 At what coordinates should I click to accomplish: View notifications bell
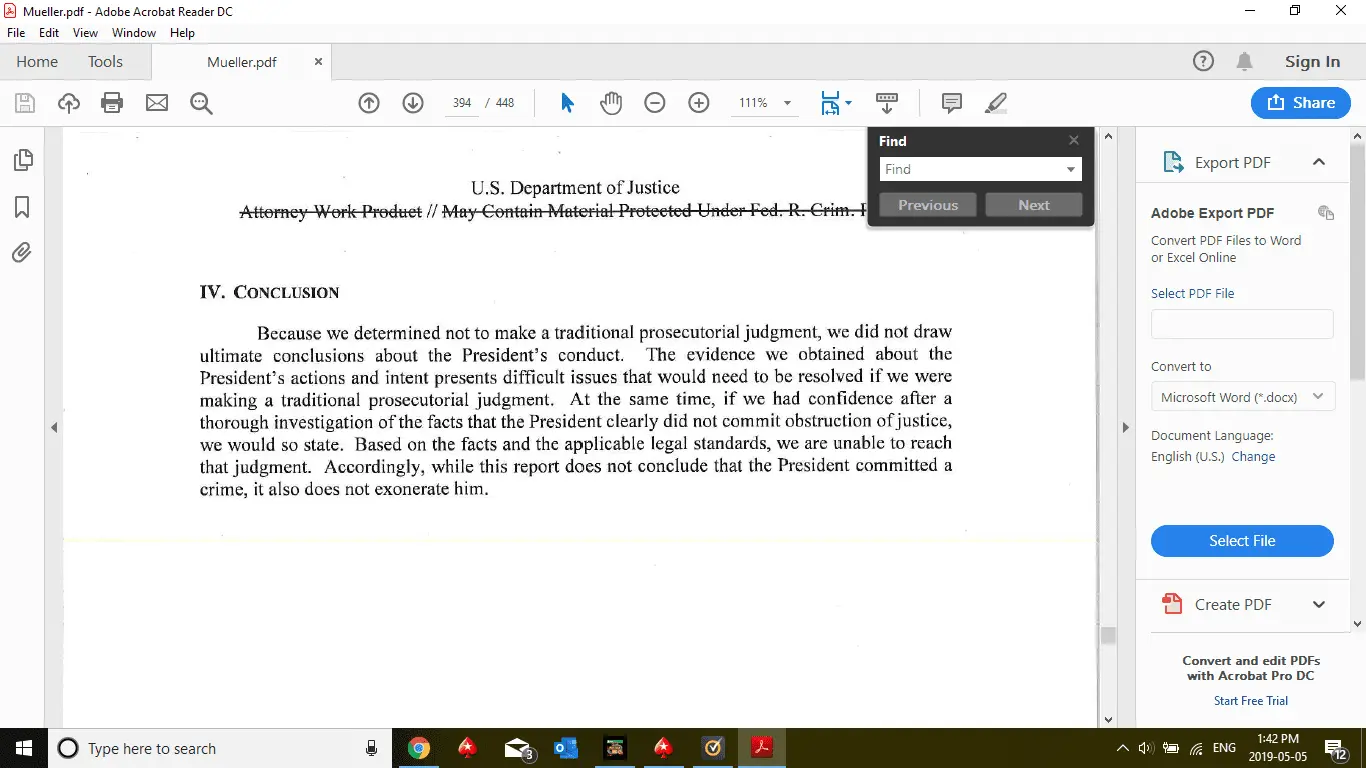1245,62
